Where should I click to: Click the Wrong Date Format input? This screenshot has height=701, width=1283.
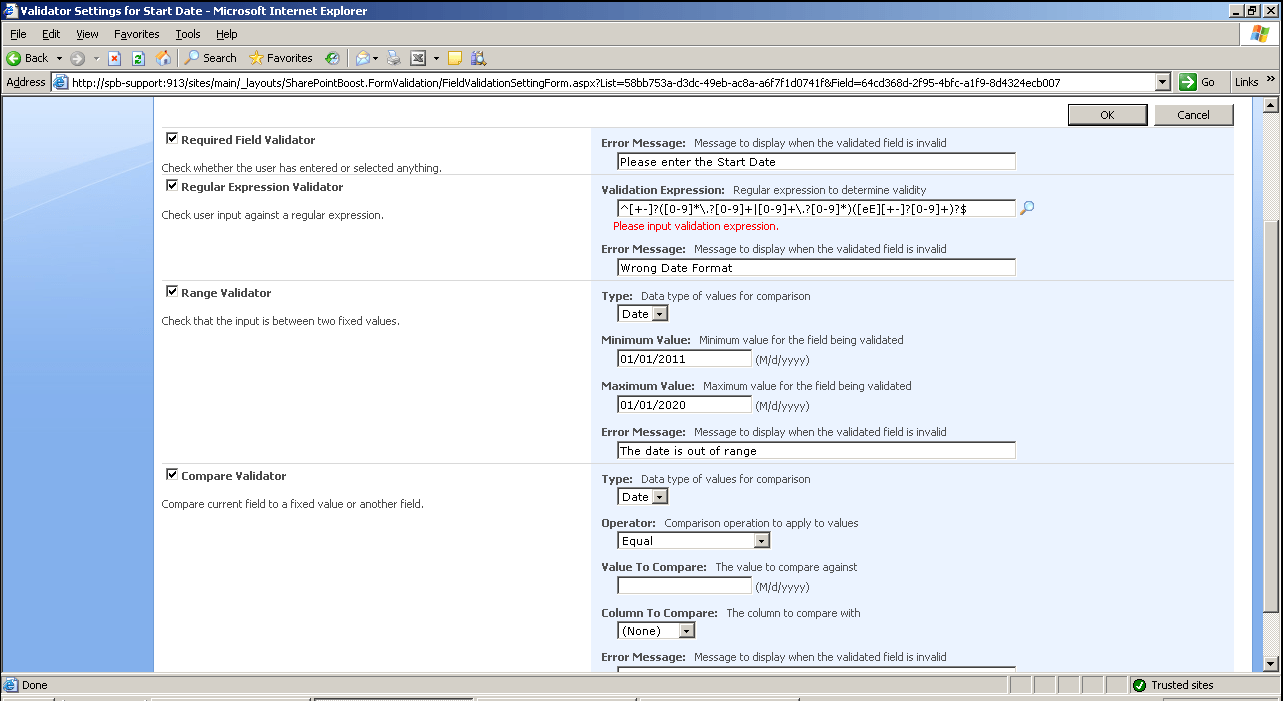tap(816, 268)
